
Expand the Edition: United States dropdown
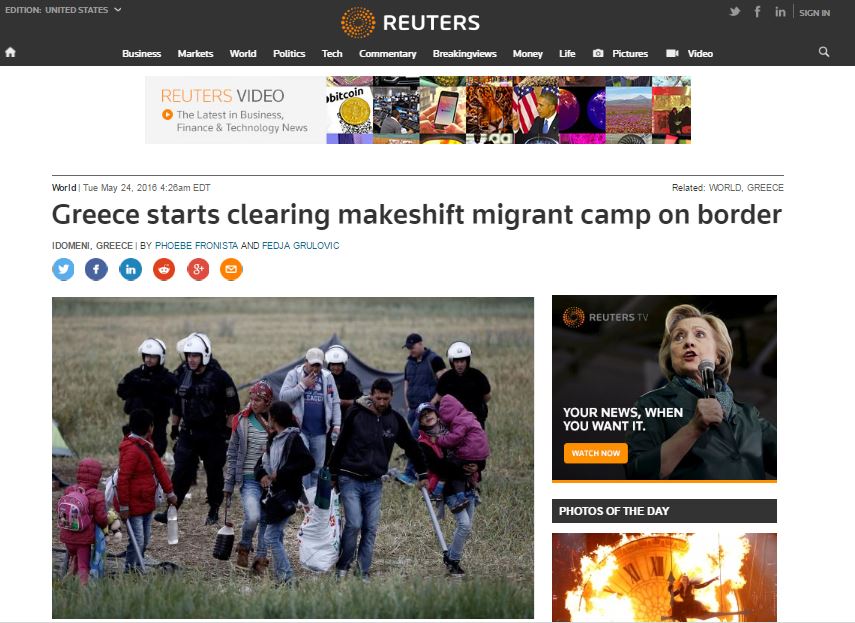click(x=63, y=10)
